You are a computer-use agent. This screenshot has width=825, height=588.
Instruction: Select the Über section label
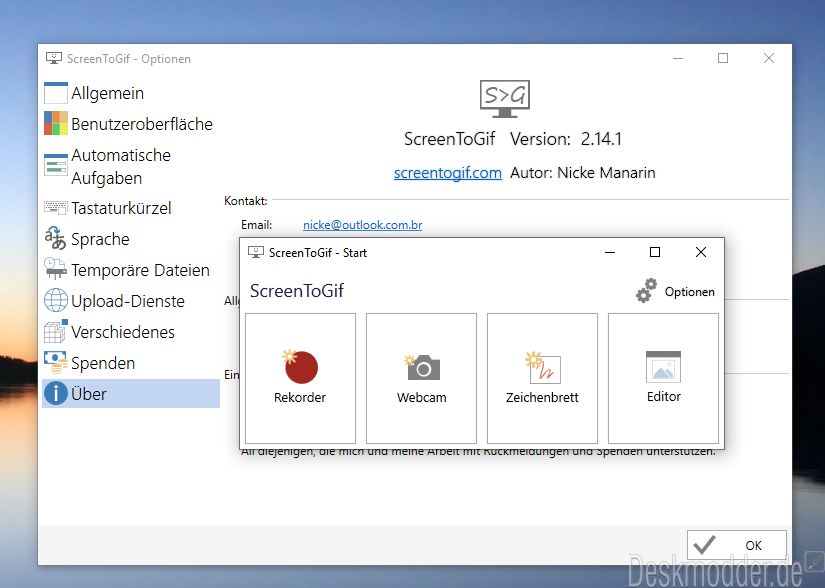point(89,394)
